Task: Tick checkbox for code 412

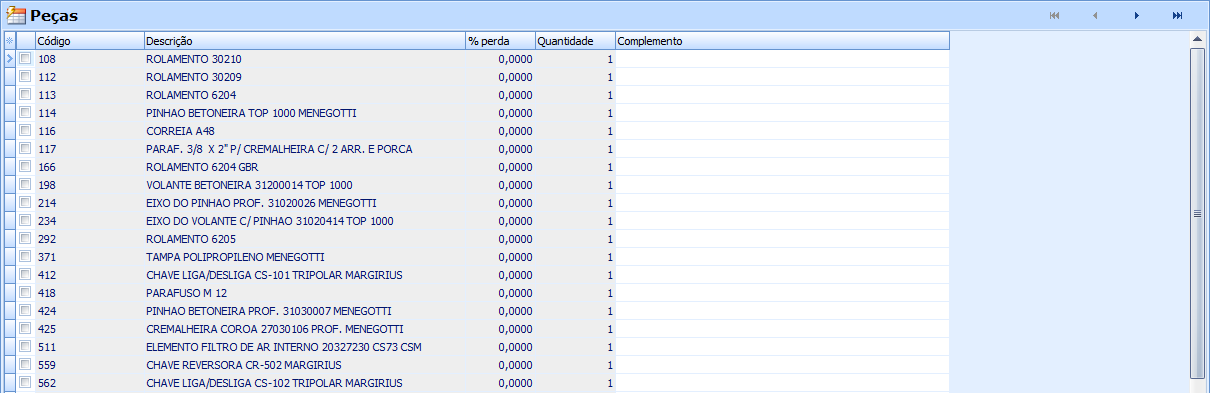Action: (x=25, y=275)
